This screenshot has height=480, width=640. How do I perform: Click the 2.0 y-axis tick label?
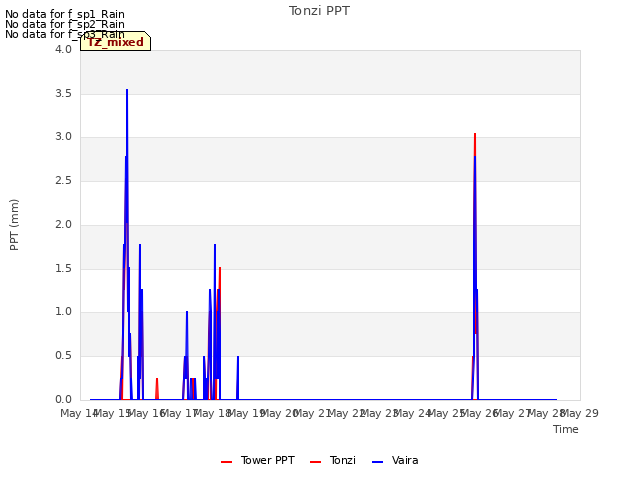pyautogui.click(x=63, y=224)
